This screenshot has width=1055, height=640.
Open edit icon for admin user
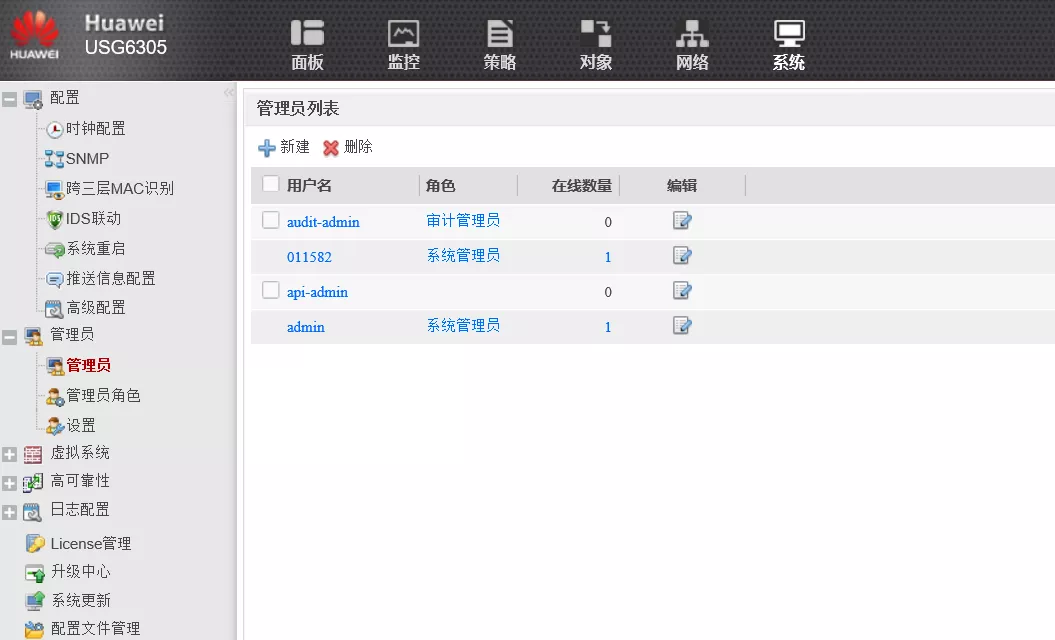[682, 325]
